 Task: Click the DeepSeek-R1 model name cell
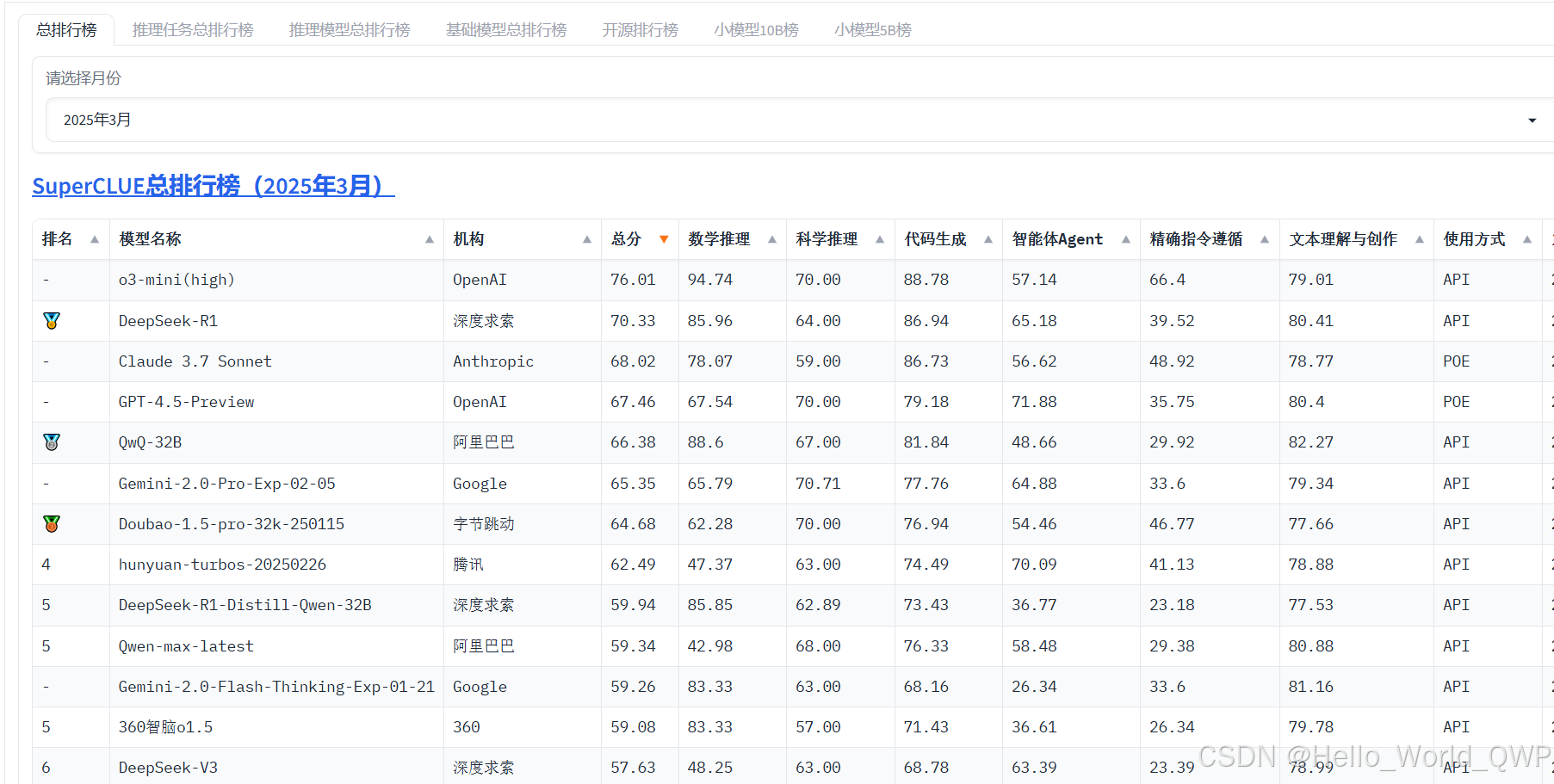point(276,321)
